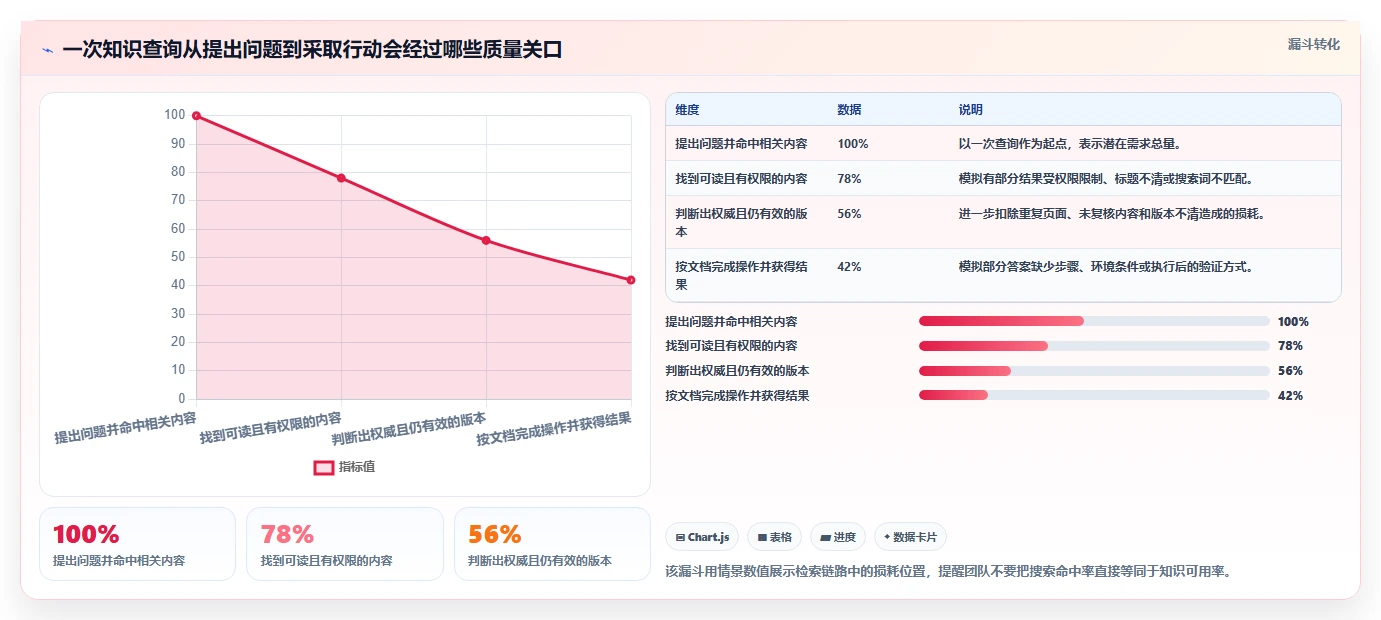Click table cell 按文档完成操作并获得结果
1381x620 pixels.
[x=745, y=275]
